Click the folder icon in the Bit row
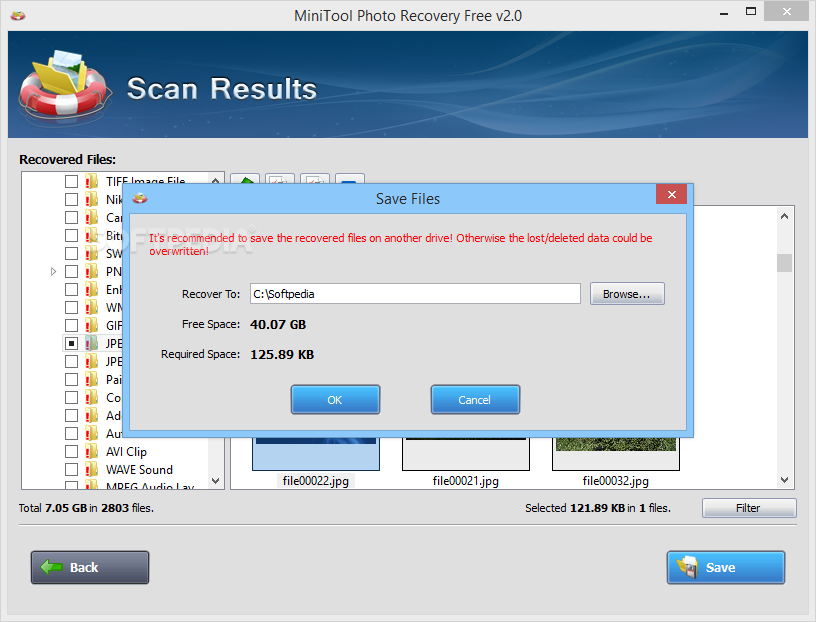 pyautogui.click(x=92, y=235)
